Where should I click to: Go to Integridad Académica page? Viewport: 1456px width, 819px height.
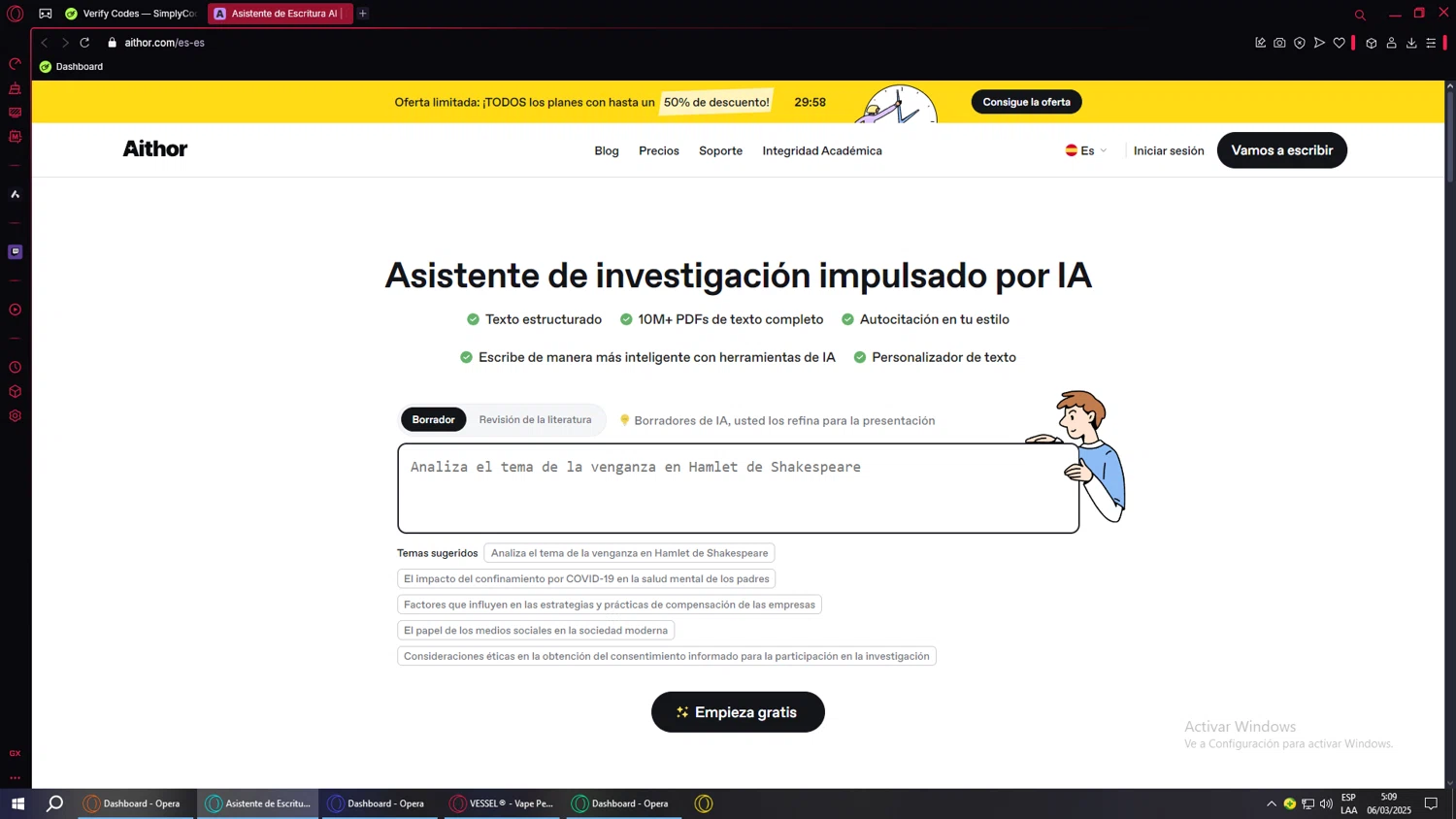[822, 150]
